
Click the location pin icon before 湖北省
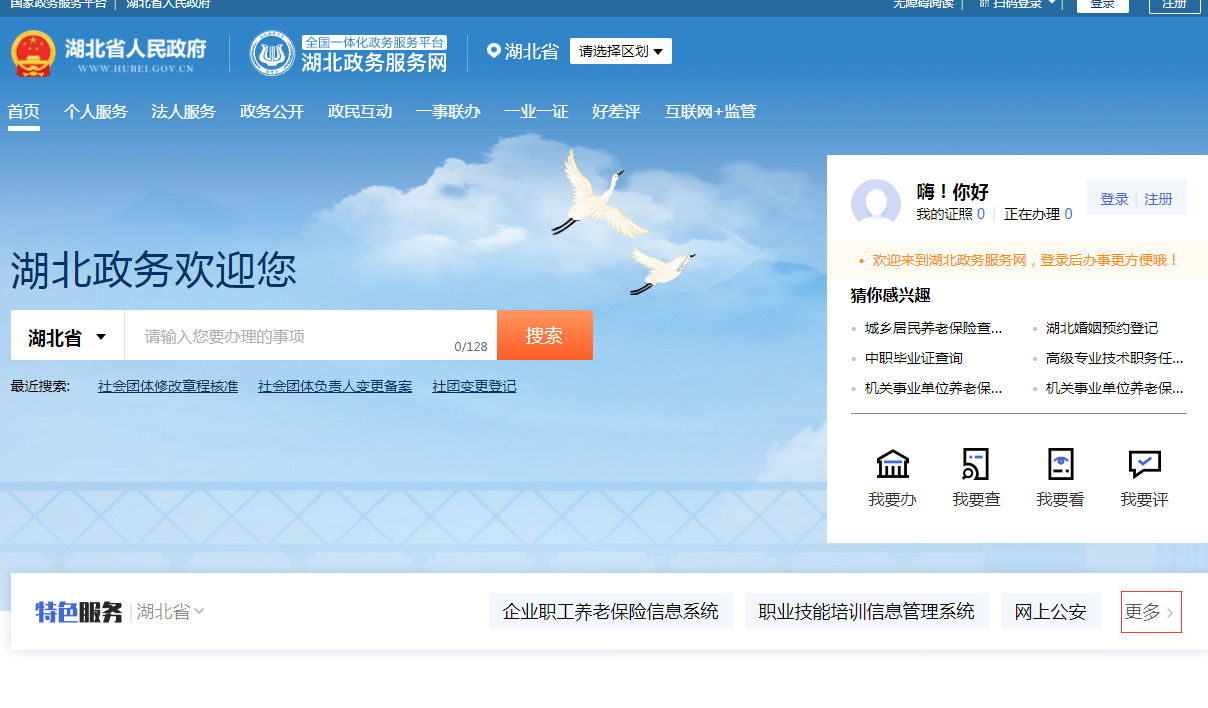click(492, 50)
